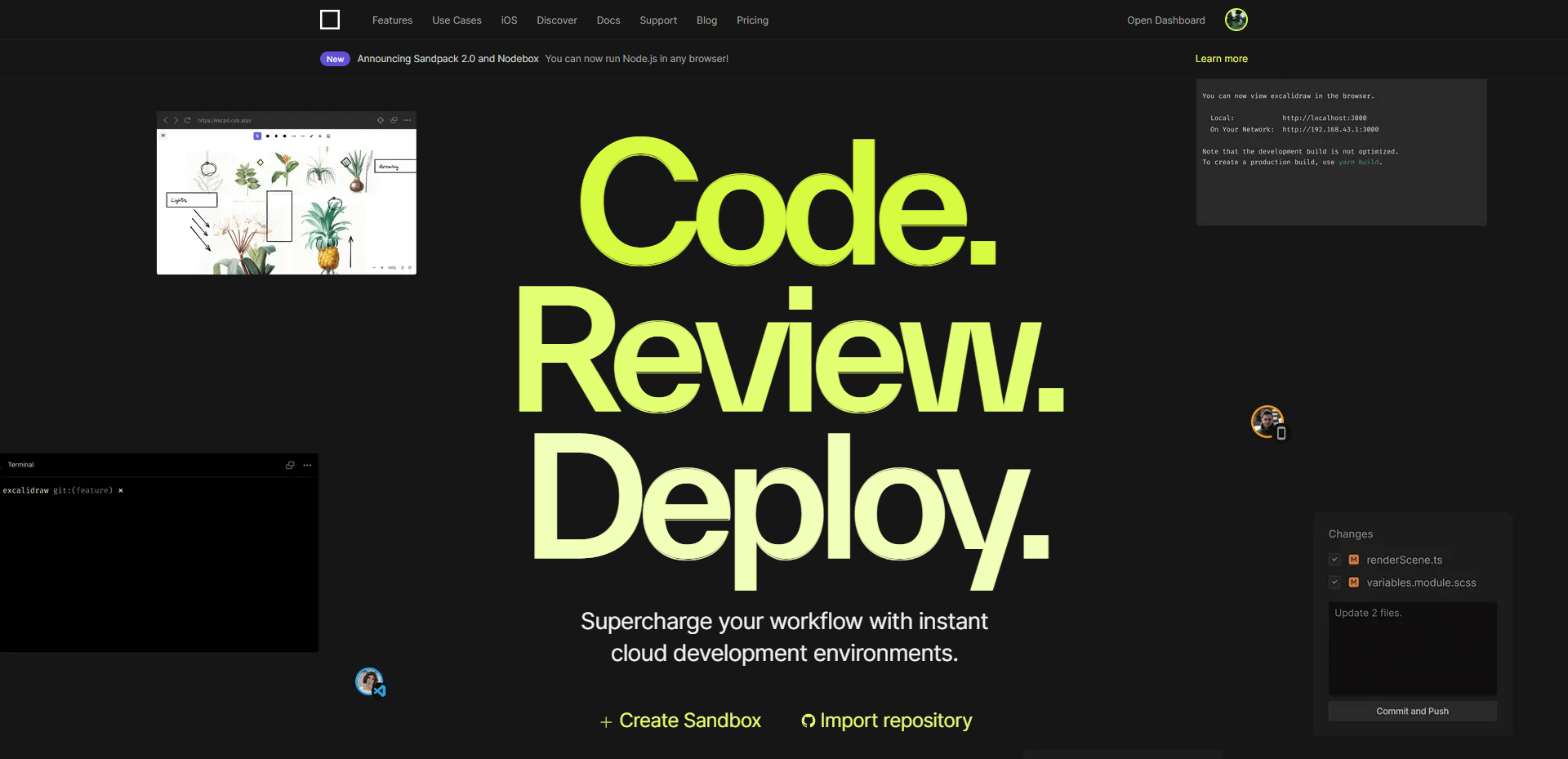1568x759 pixels.
Task: Click the modified icon beside renderScene.ts
Action: [x=1354, y=560]
